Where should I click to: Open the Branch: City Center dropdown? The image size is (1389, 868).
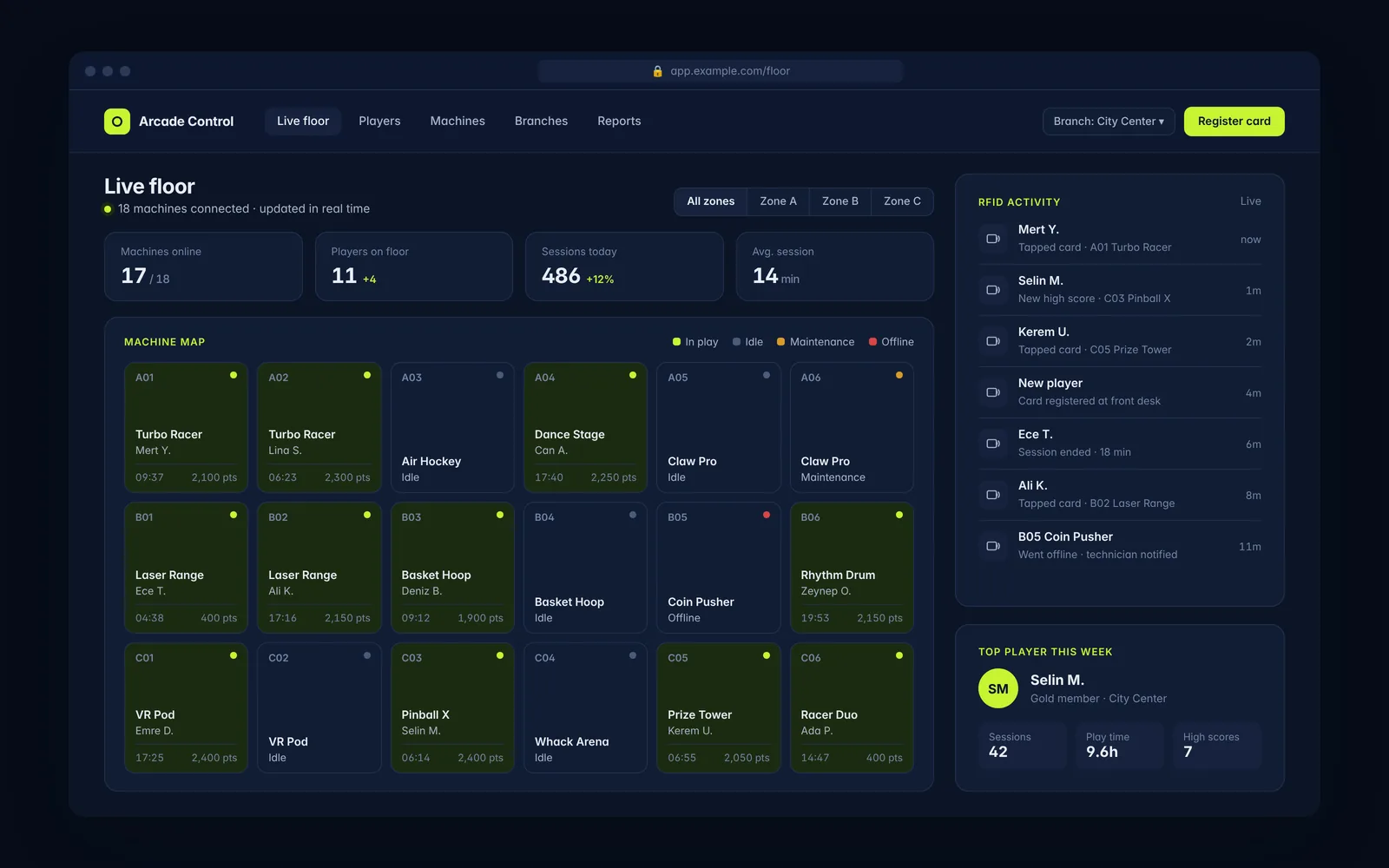[x=1109, y=122]
